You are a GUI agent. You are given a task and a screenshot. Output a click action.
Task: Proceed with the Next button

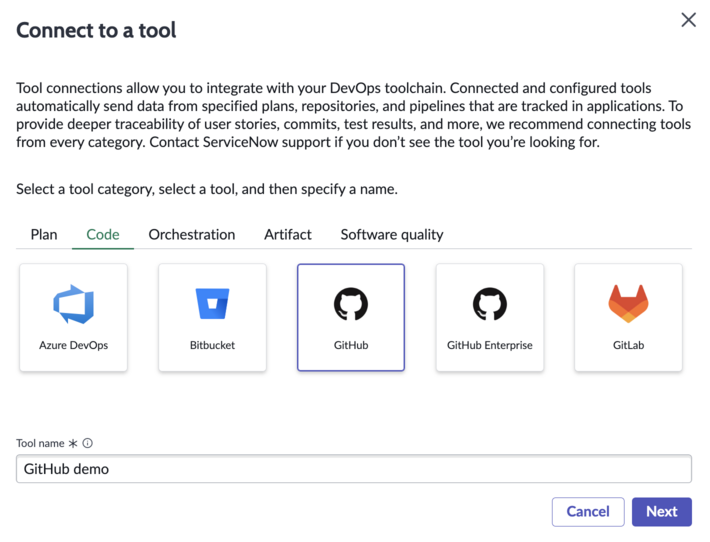[662, 512]
